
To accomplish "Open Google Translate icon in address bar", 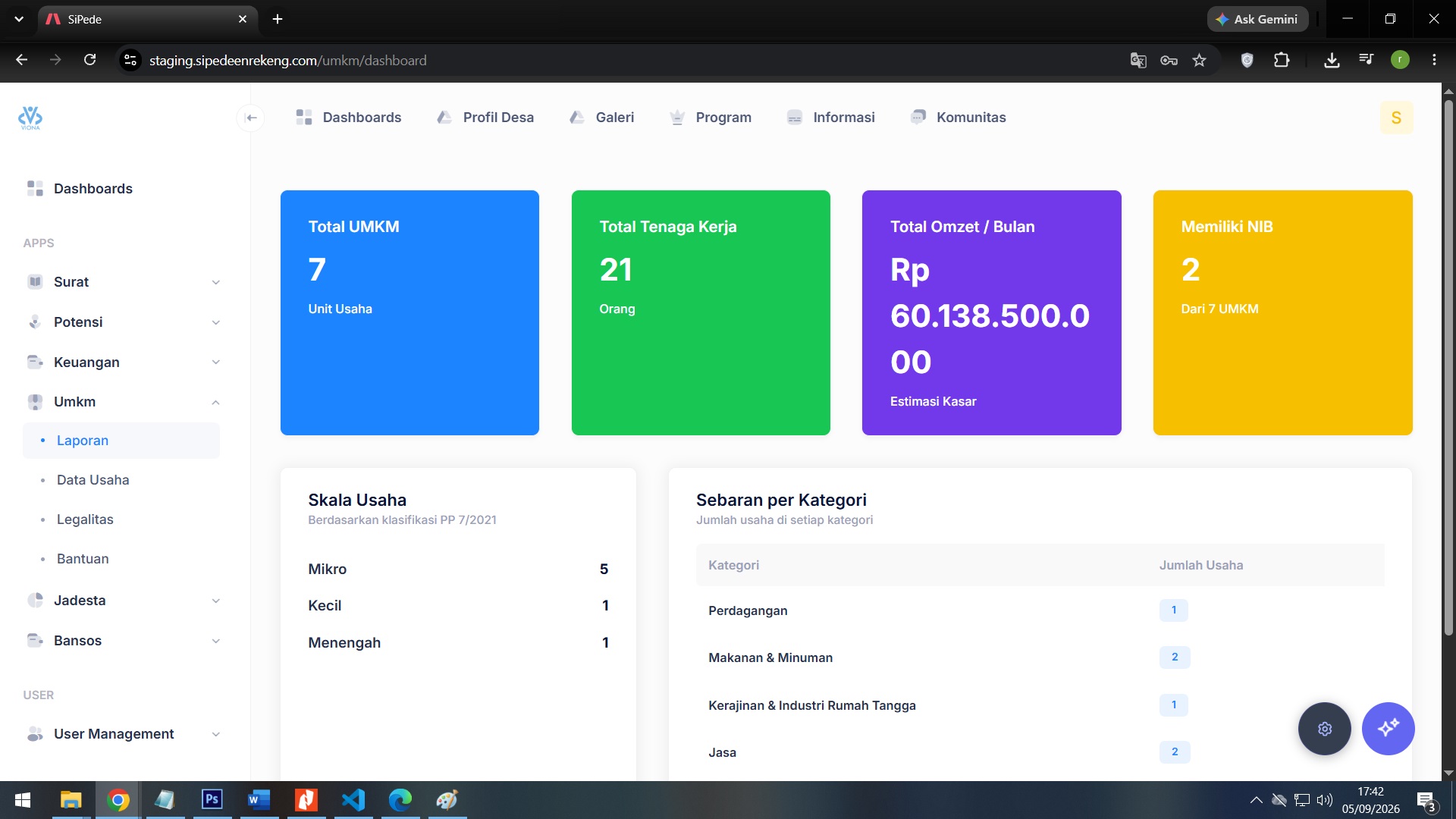I will pos(1137,60).
